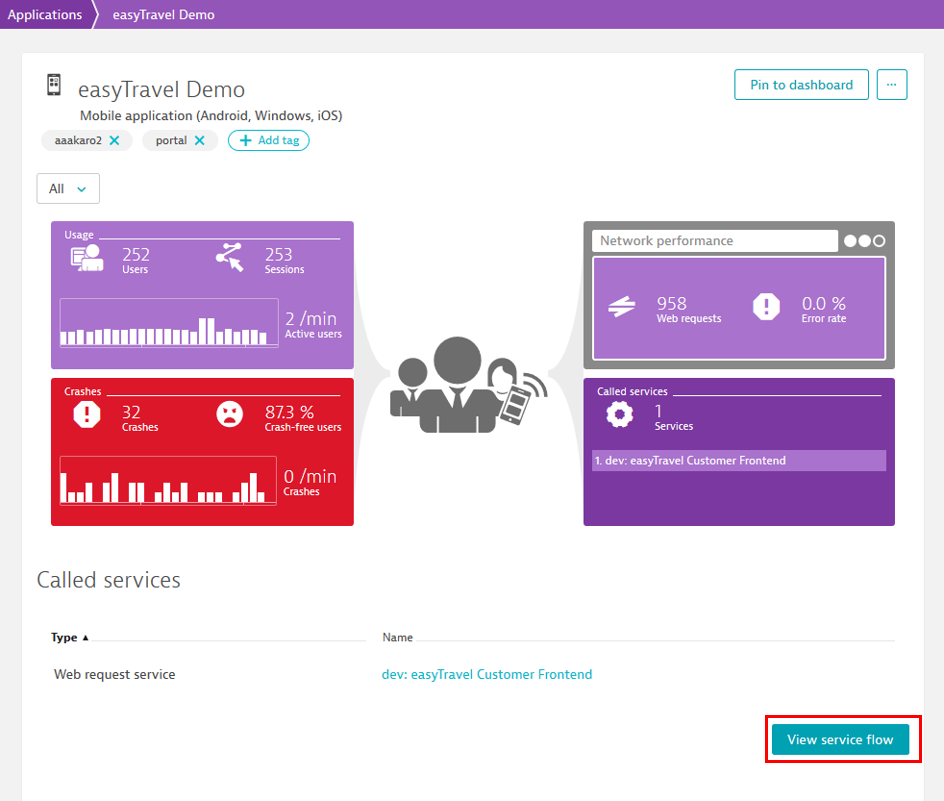Navigate to Applications breadcrumb
This screenshot has height=801, width=944.
pos(45,14)
